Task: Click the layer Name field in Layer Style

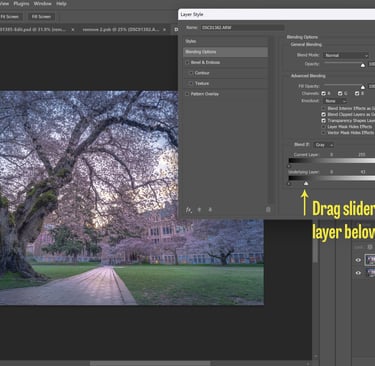Action: click(x=242, y=28)
